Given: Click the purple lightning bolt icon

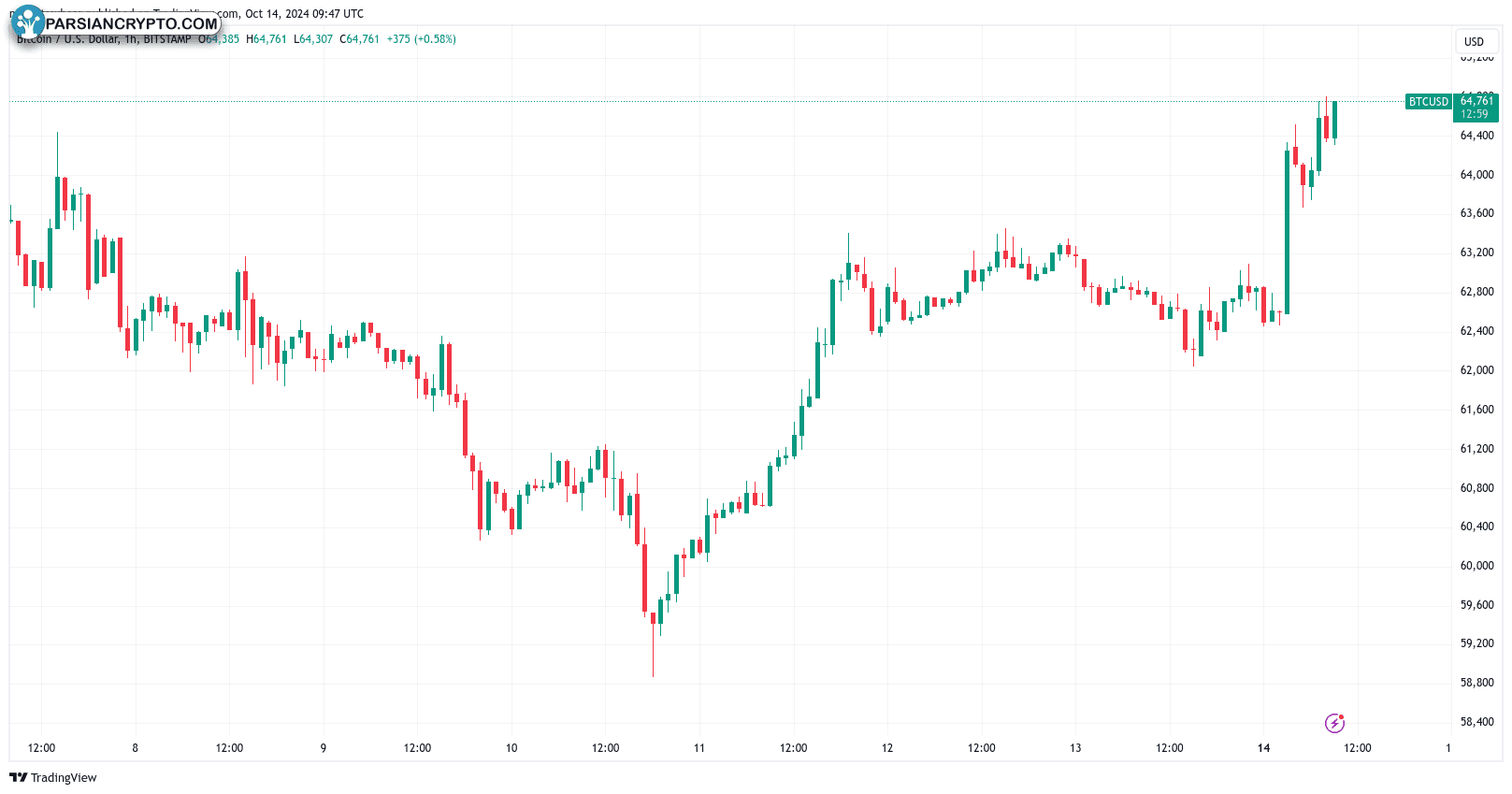Looking at the screenshot, I should click(x=1334, y=723).
